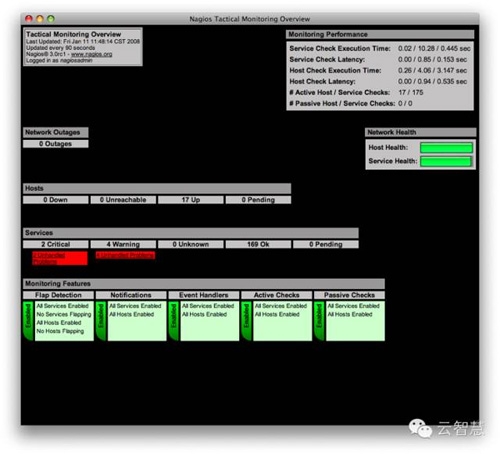The image size is (500, 454).
Task: Open the 17 Up hosts link
Action: (x=191, y=200)
